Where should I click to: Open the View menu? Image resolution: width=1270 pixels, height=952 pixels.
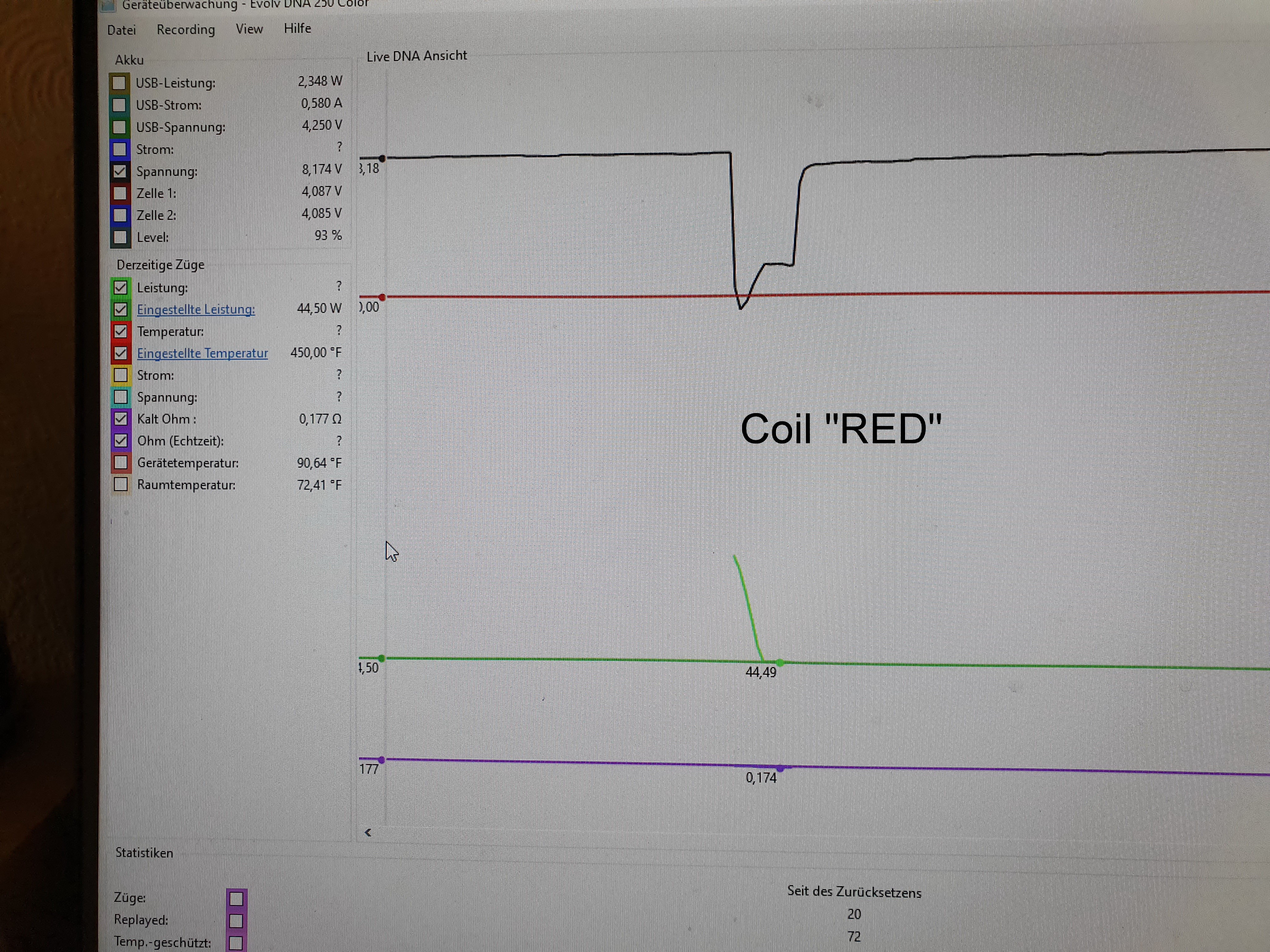point(249,29)
